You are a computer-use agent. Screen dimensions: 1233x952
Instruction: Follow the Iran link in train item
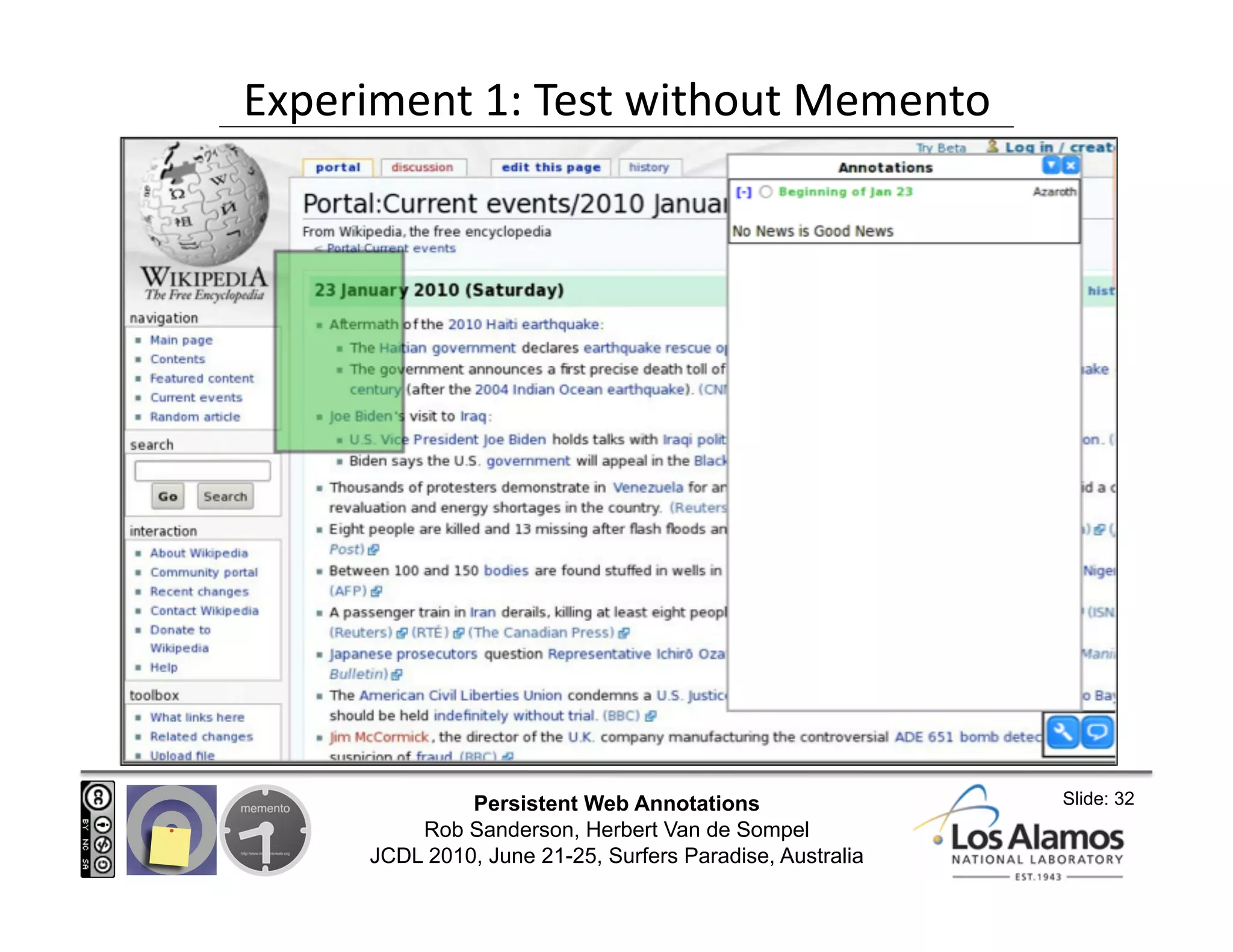pyautogui.click(x=483, y=613)
